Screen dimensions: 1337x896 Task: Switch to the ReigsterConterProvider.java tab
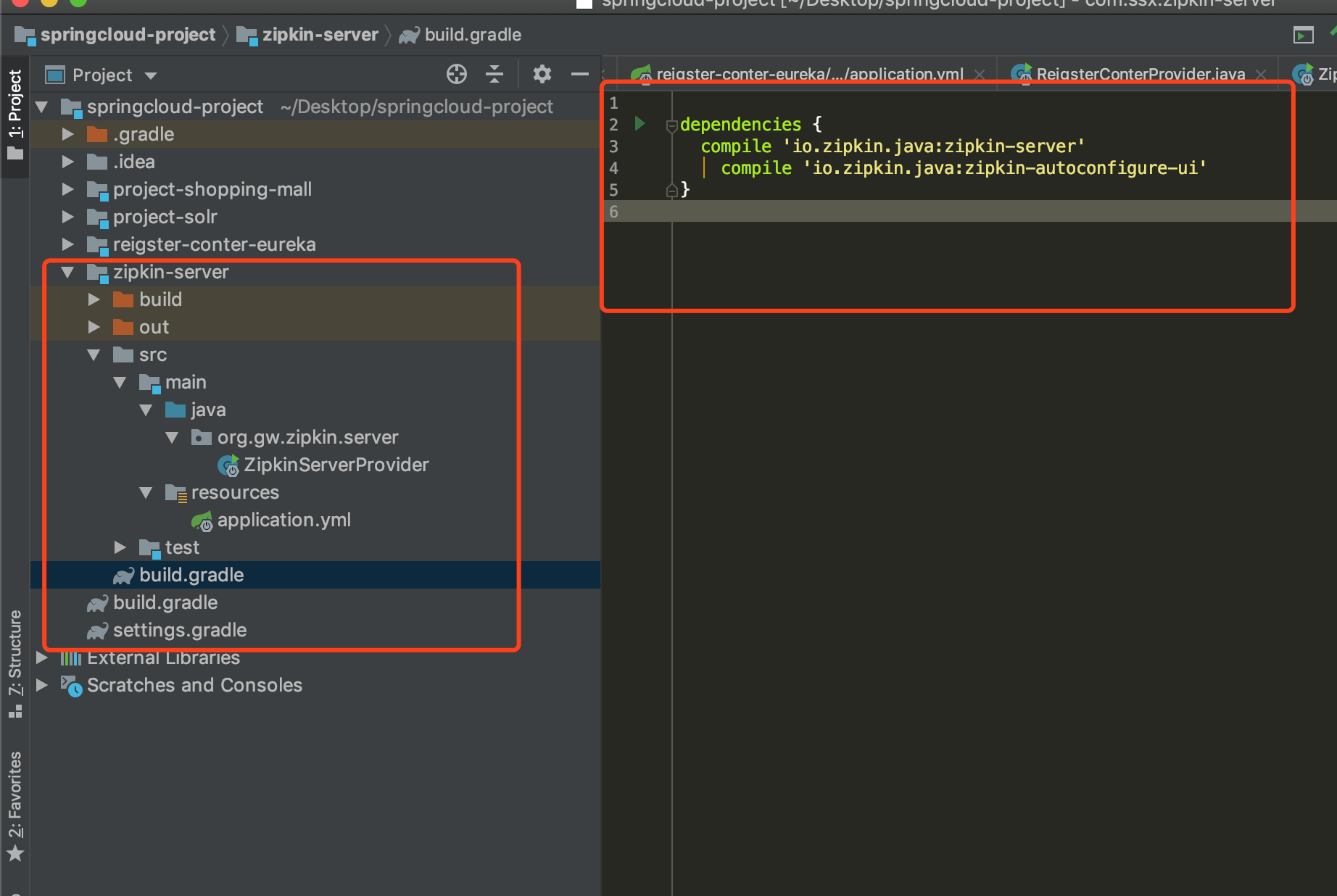pyautogui.click(x=1140, y=74)
